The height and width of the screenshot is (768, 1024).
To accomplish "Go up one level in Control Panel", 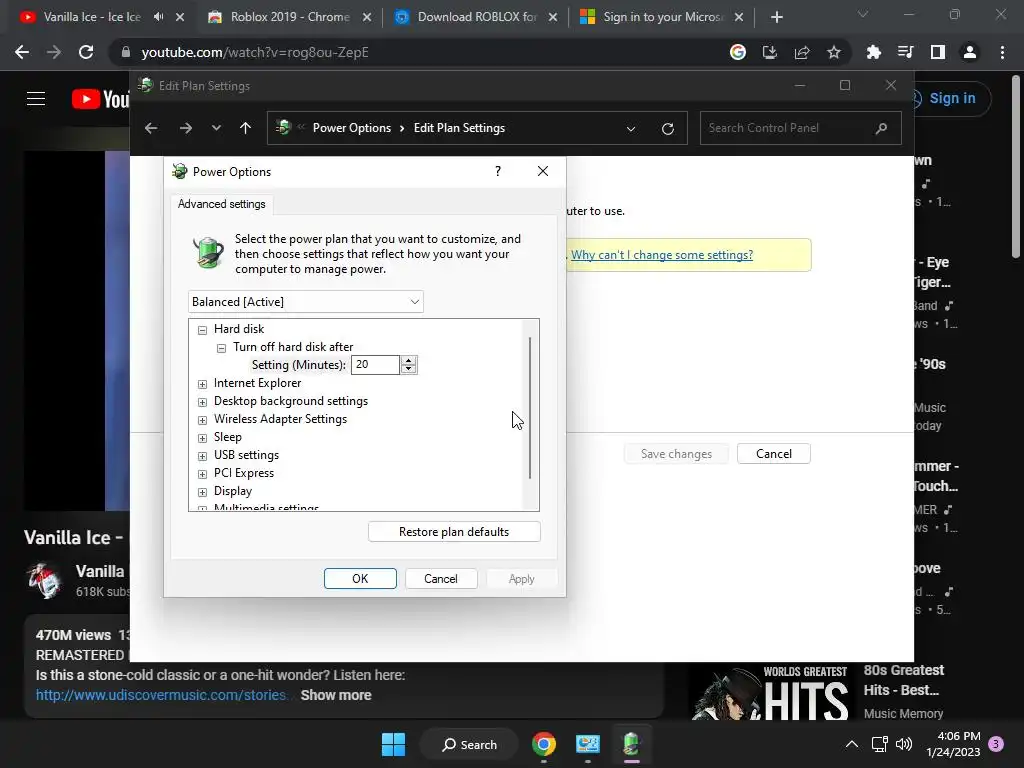I will pyautogui.click(x=246, y=128).
